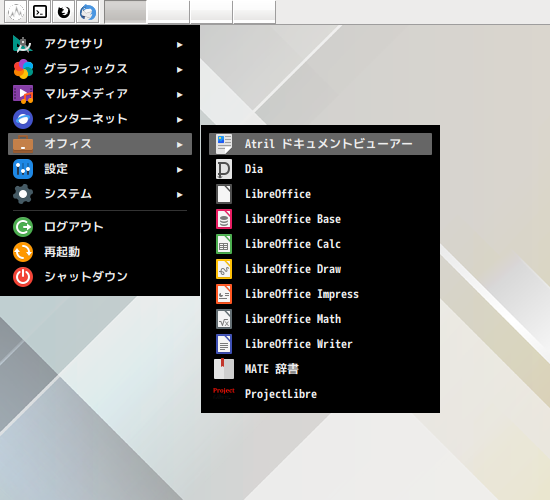Screen dimensions: 550x500
Task: Click the red シャットダウン power icon
Action: tap(23, 277)
